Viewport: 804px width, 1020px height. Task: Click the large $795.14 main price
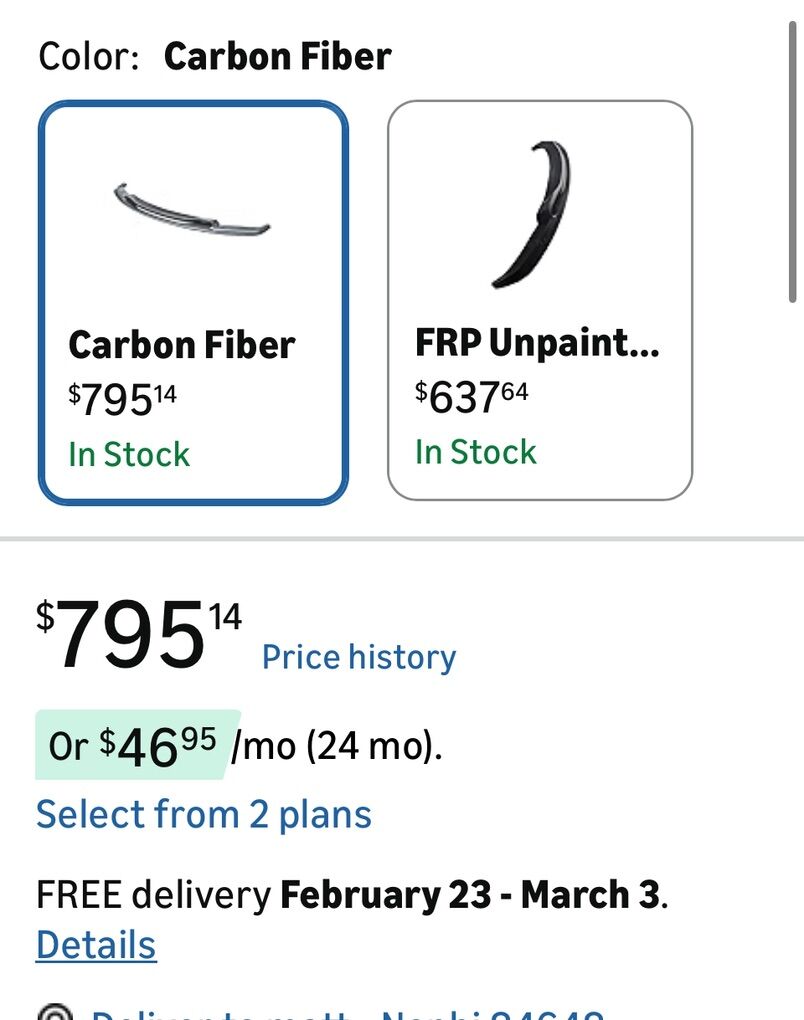click(139, 636)
